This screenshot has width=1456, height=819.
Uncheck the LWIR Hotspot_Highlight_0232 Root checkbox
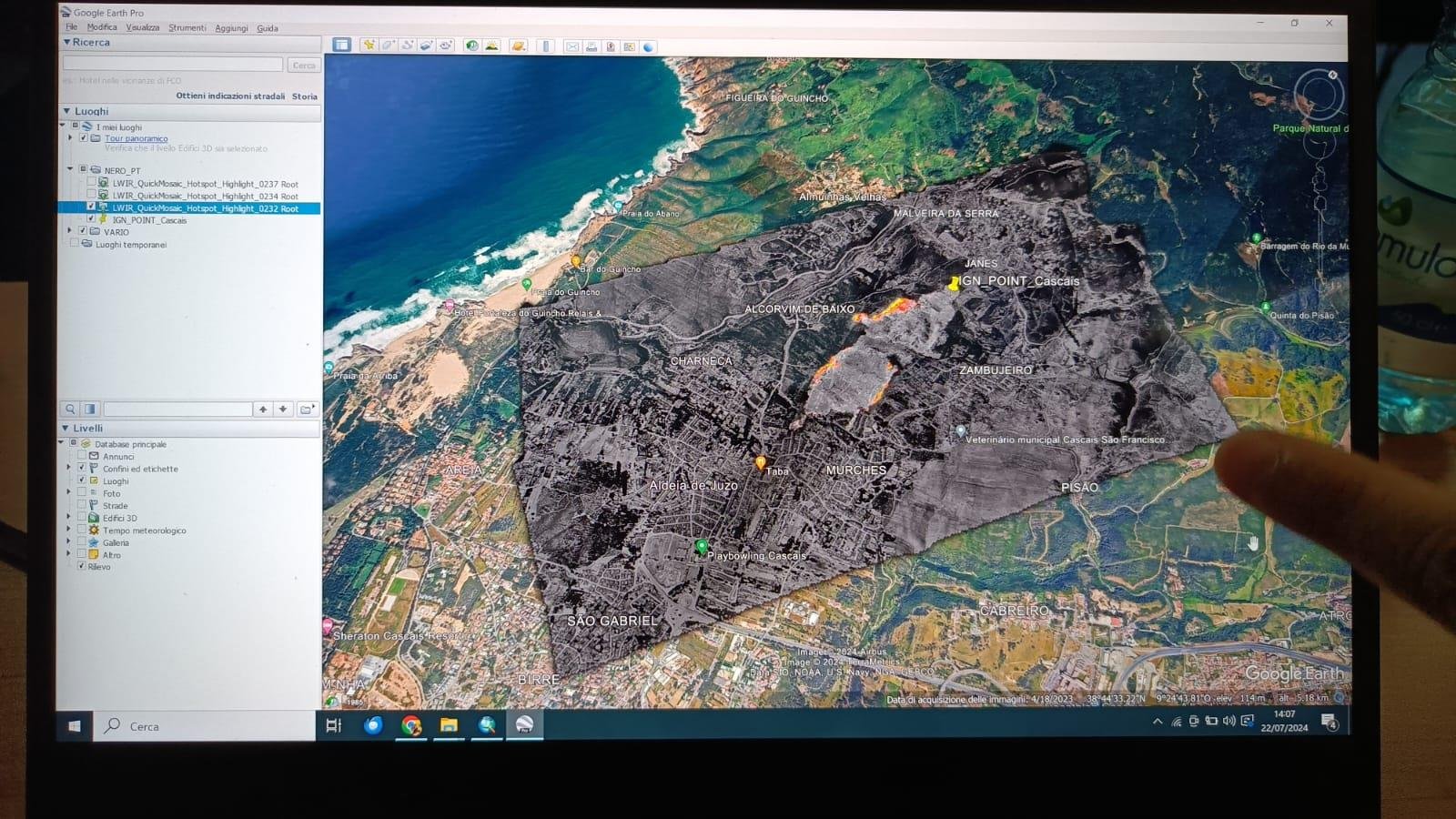91,207
